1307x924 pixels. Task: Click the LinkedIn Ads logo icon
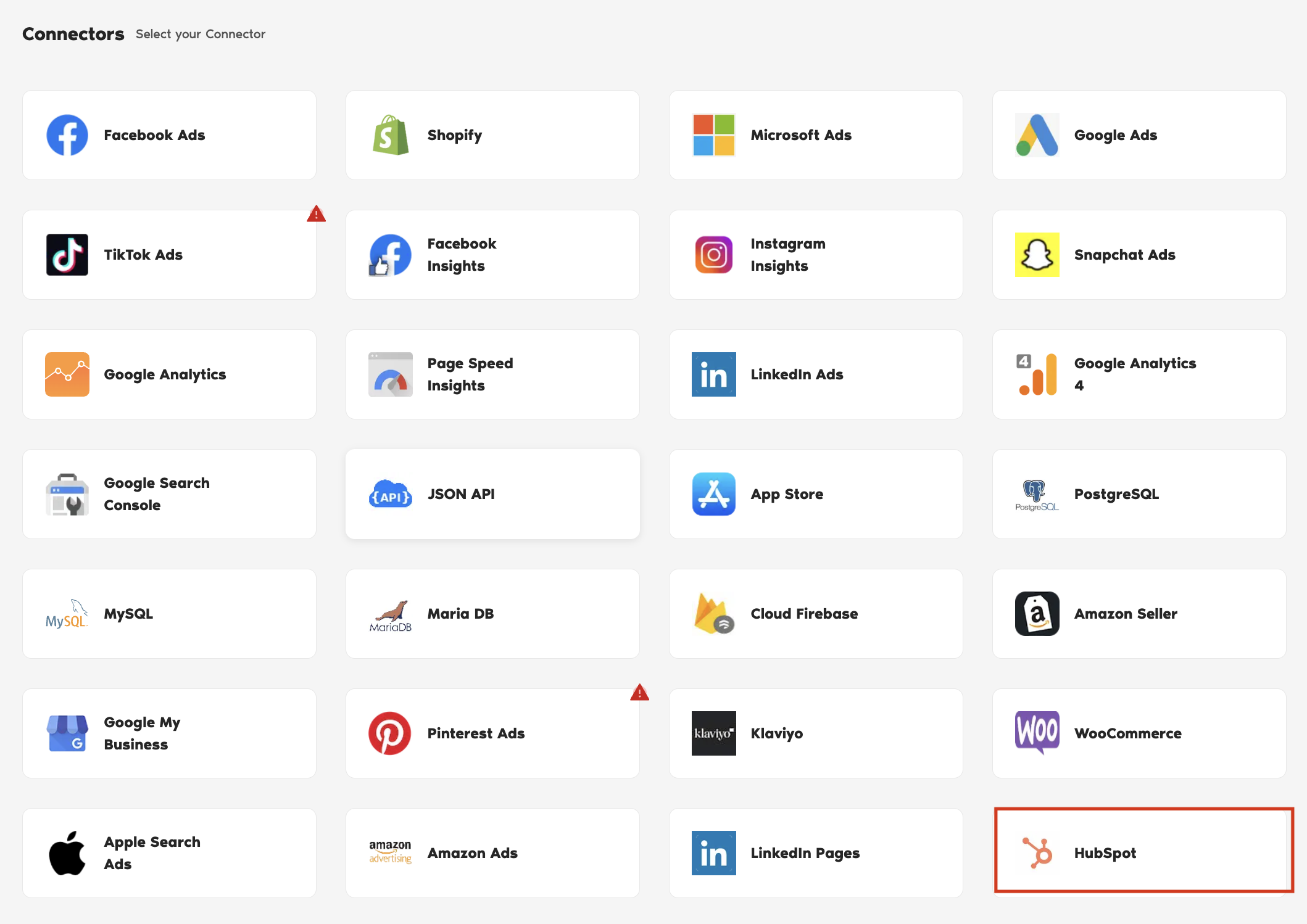(x=714, y=374)
